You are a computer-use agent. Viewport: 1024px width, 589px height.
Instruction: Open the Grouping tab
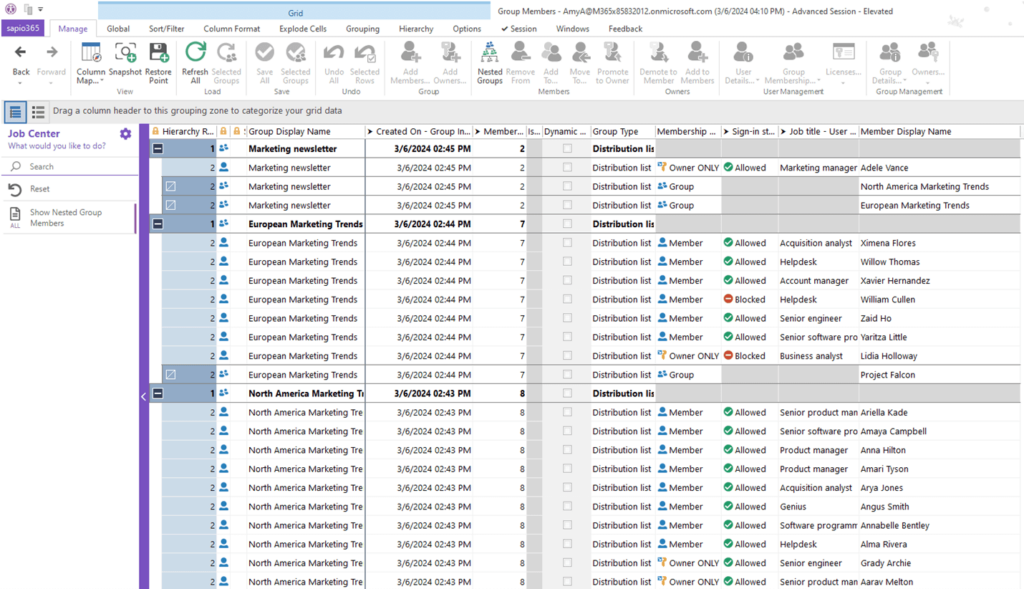point(362,29)
